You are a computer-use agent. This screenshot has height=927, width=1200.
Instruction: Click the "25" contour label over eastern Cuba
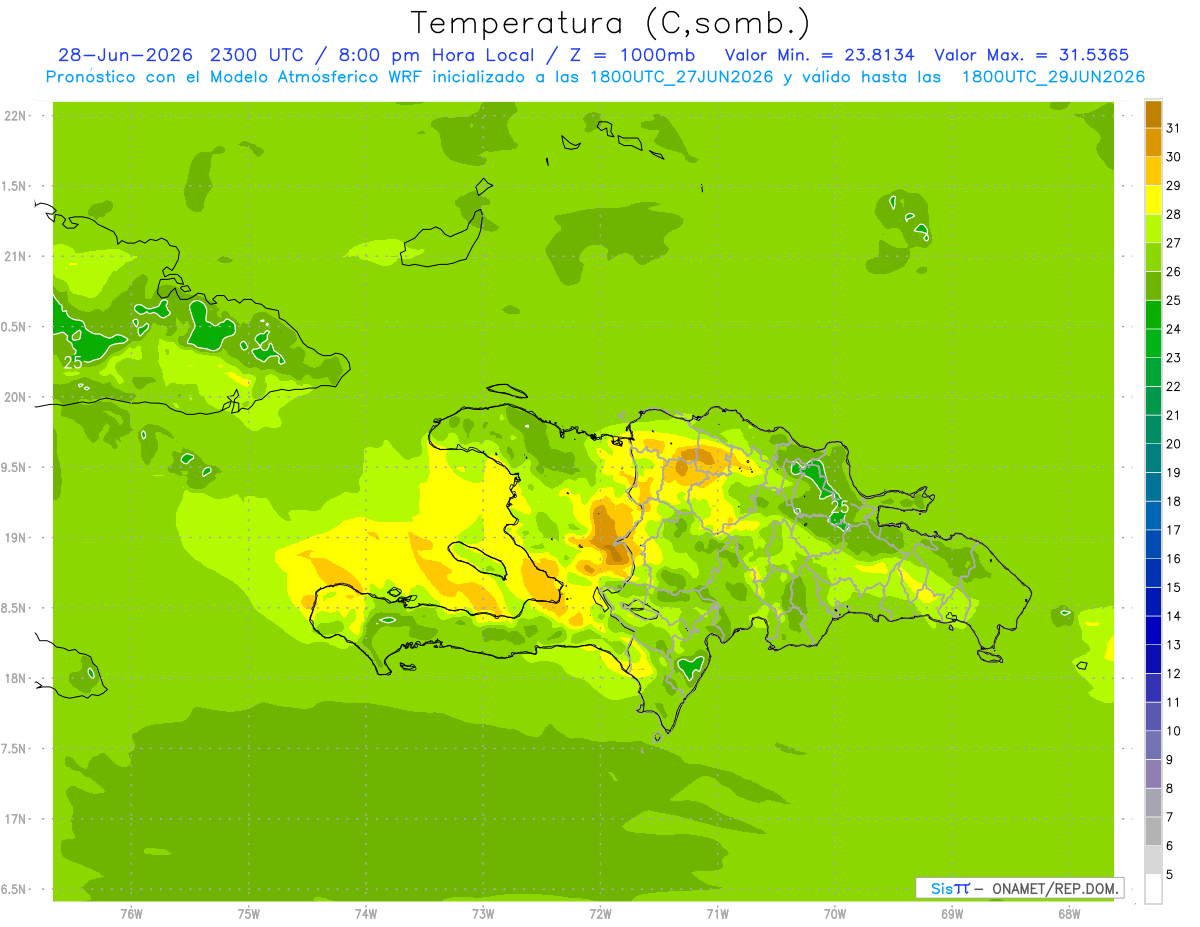tap(73, 362)
